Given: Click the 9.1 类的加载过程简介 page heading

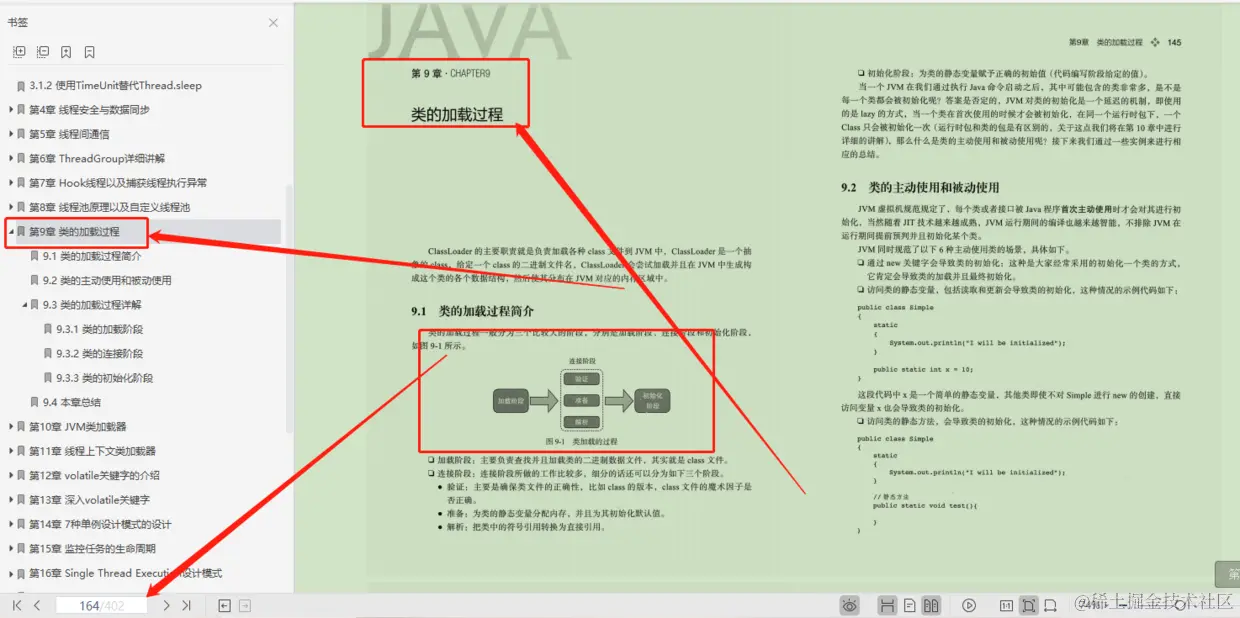Looking at the screenshot, I should [472, 311].
